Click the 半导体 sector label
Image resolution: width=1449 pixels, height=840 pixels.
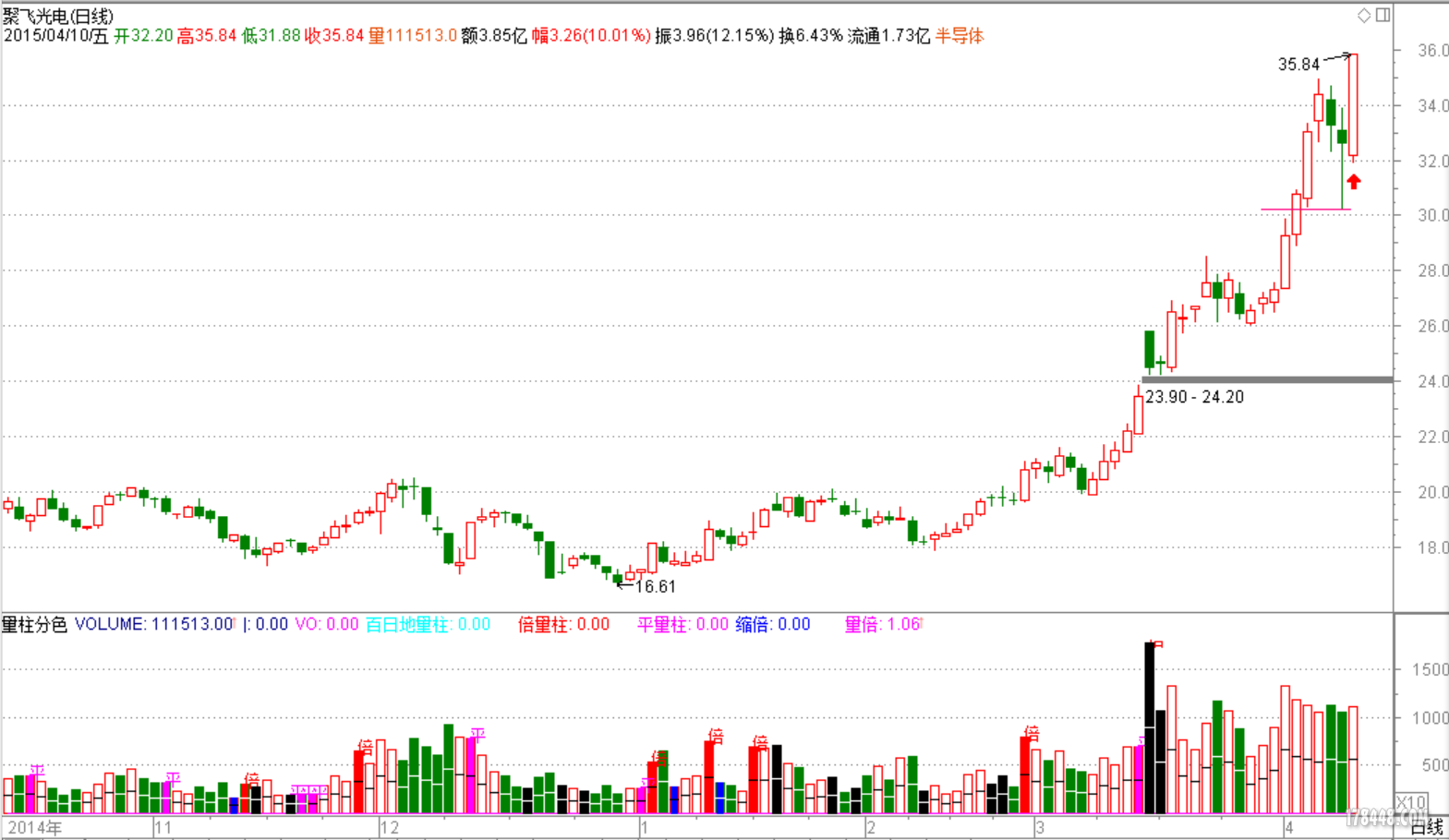point(960,36)
